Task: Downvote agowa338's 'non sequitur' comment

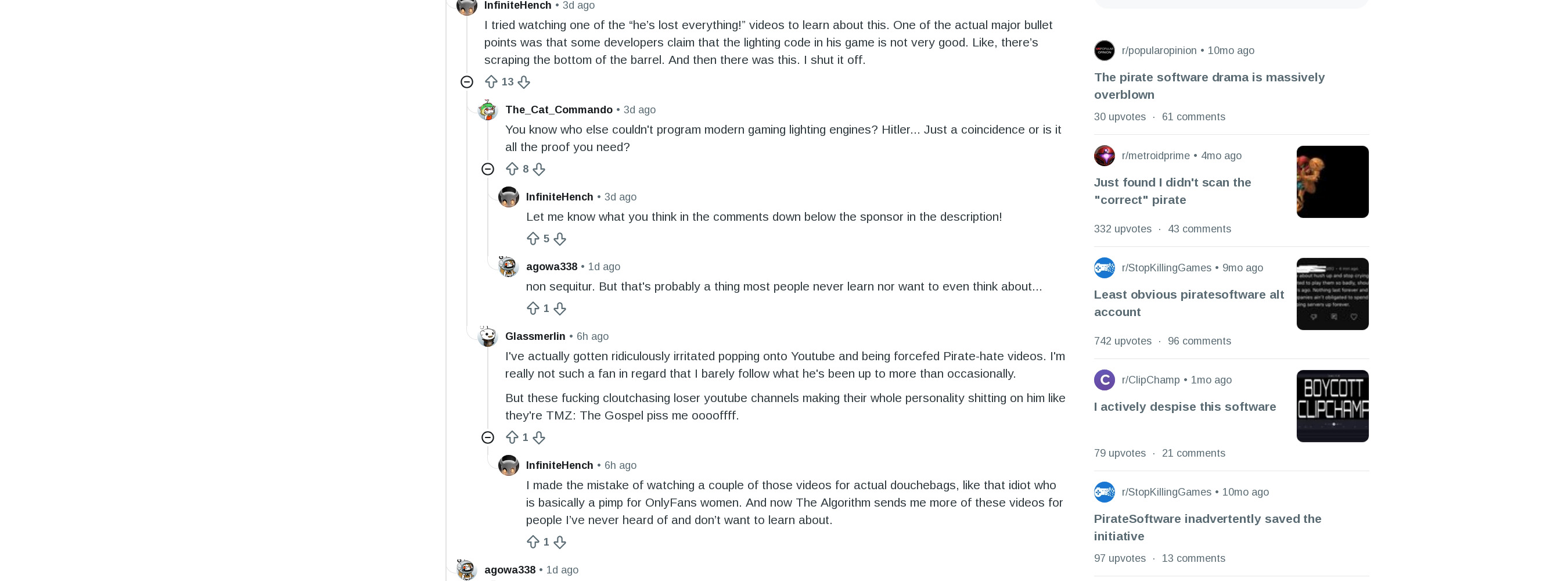Action: coord(560,309)
